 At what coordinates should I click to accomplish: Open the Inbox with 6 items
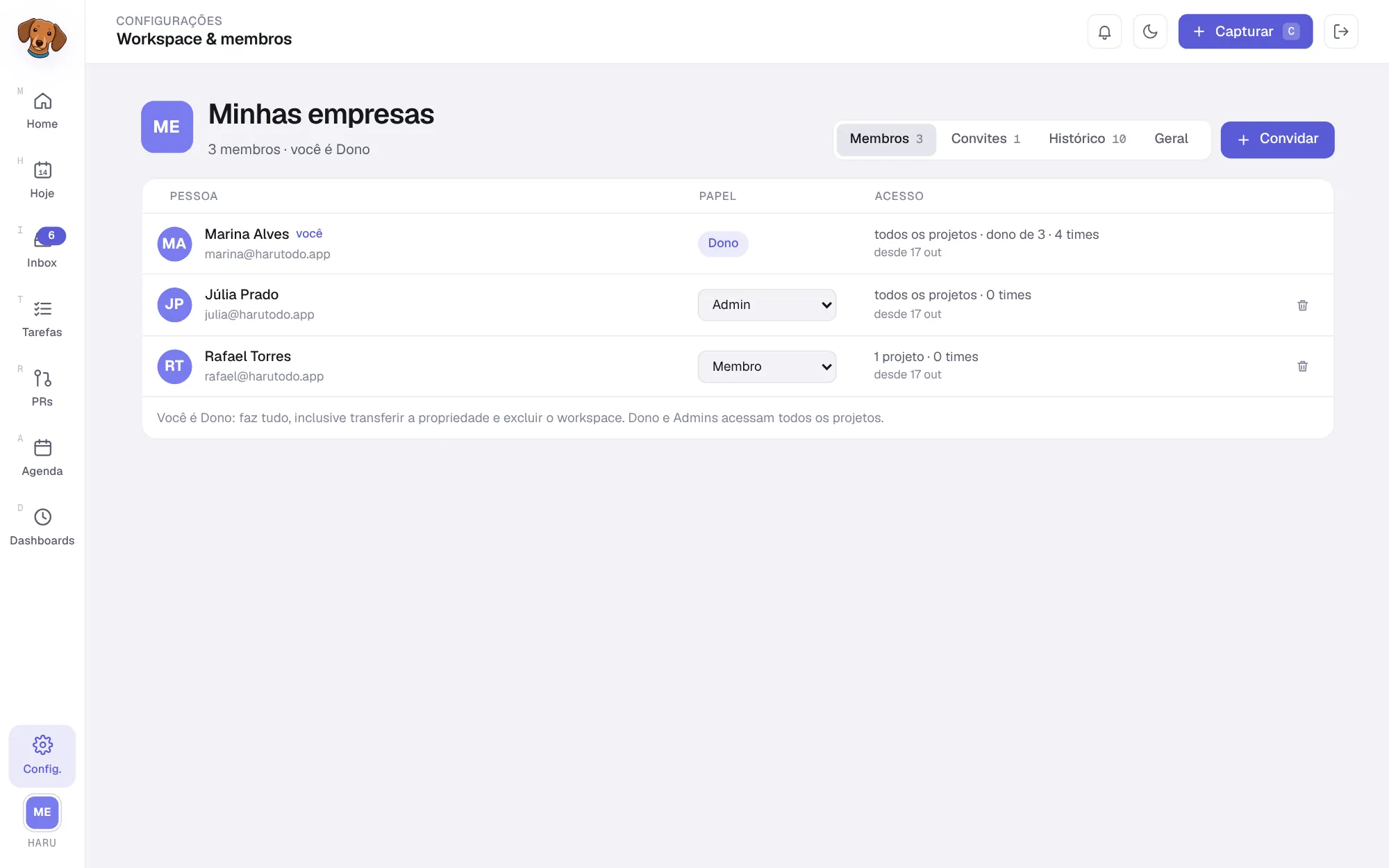coord(42,250)
